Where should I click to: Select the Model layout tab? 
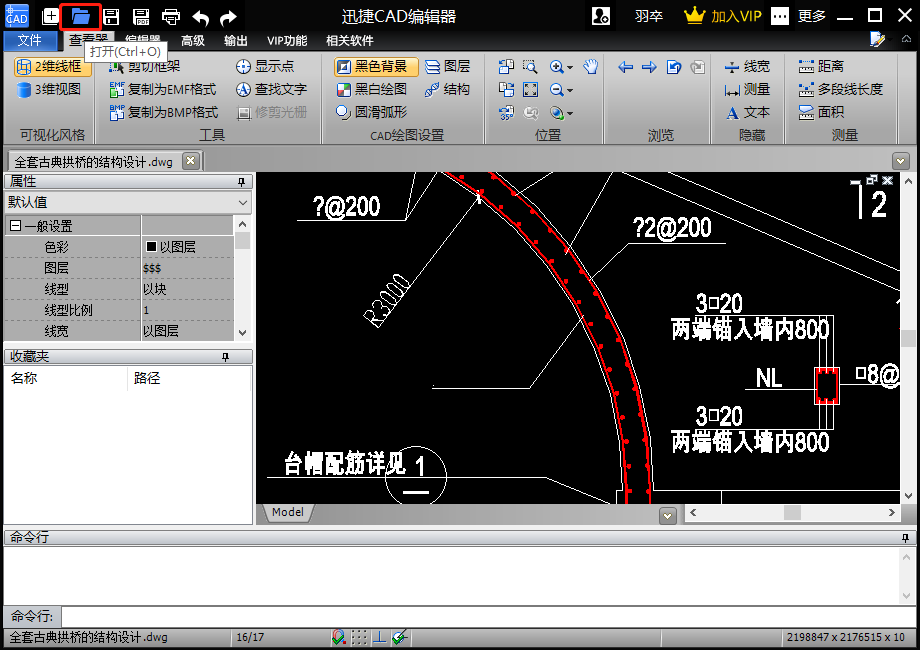coord(288,512)
